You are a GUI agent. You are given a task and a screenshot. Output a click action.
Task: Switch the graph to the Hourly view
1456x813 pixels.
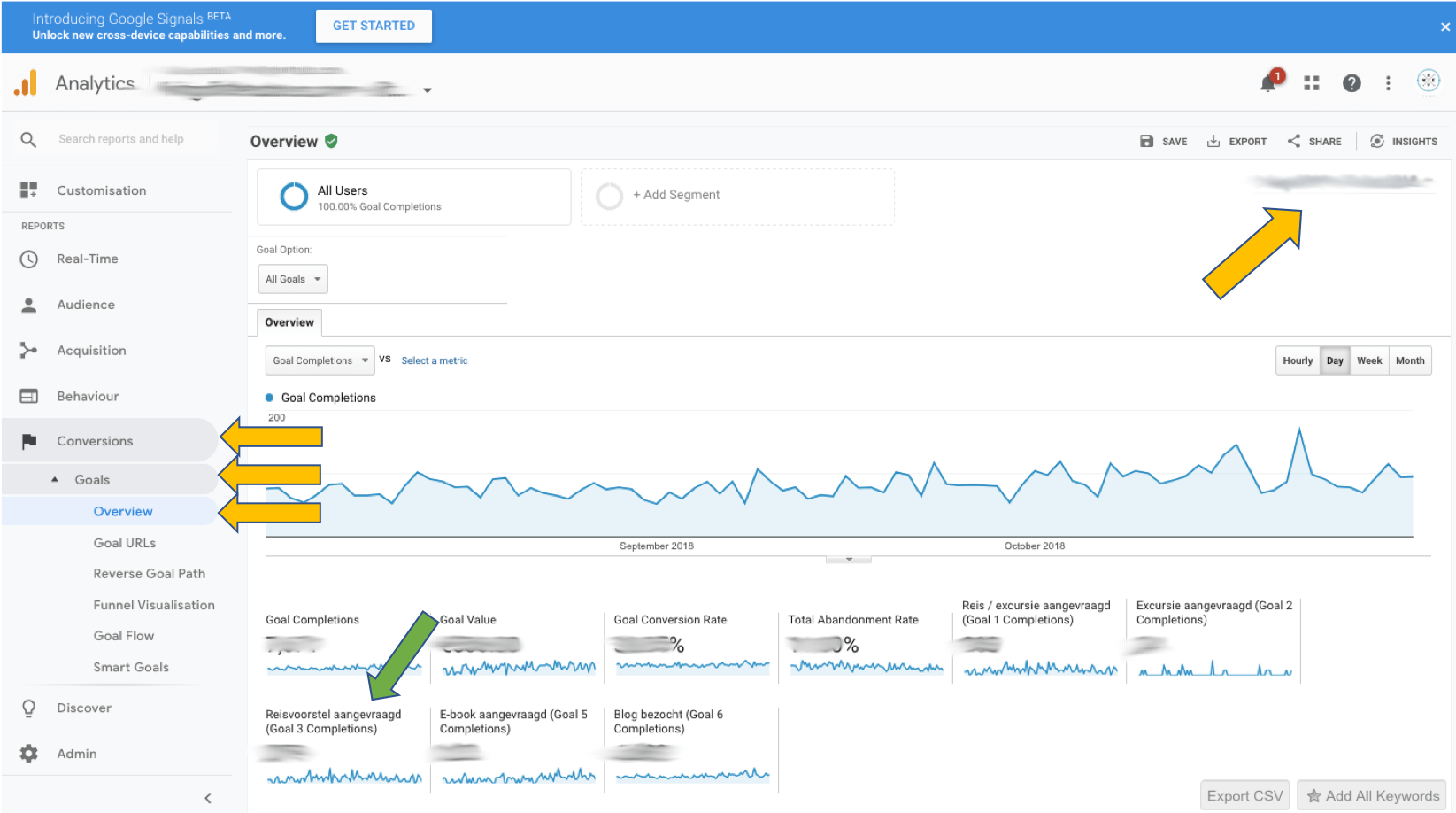[x=1298, y=360]
